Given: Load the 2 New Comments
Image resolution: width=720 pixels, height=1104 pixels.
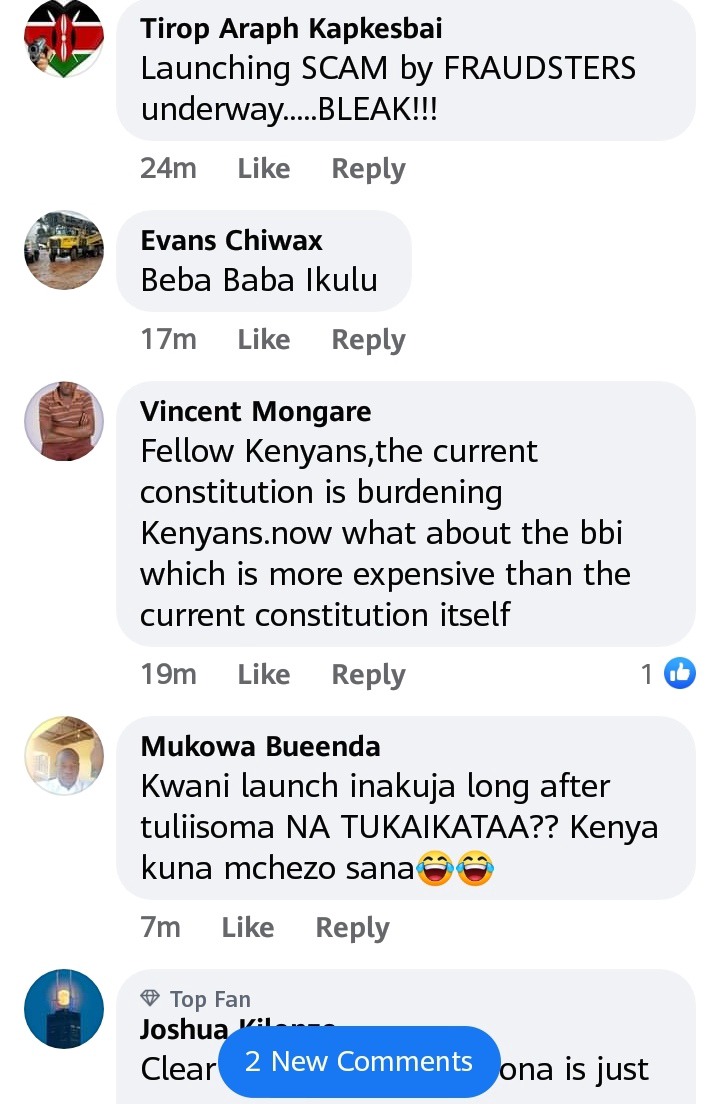Looking at the screenshot, I should point(359,1061).
